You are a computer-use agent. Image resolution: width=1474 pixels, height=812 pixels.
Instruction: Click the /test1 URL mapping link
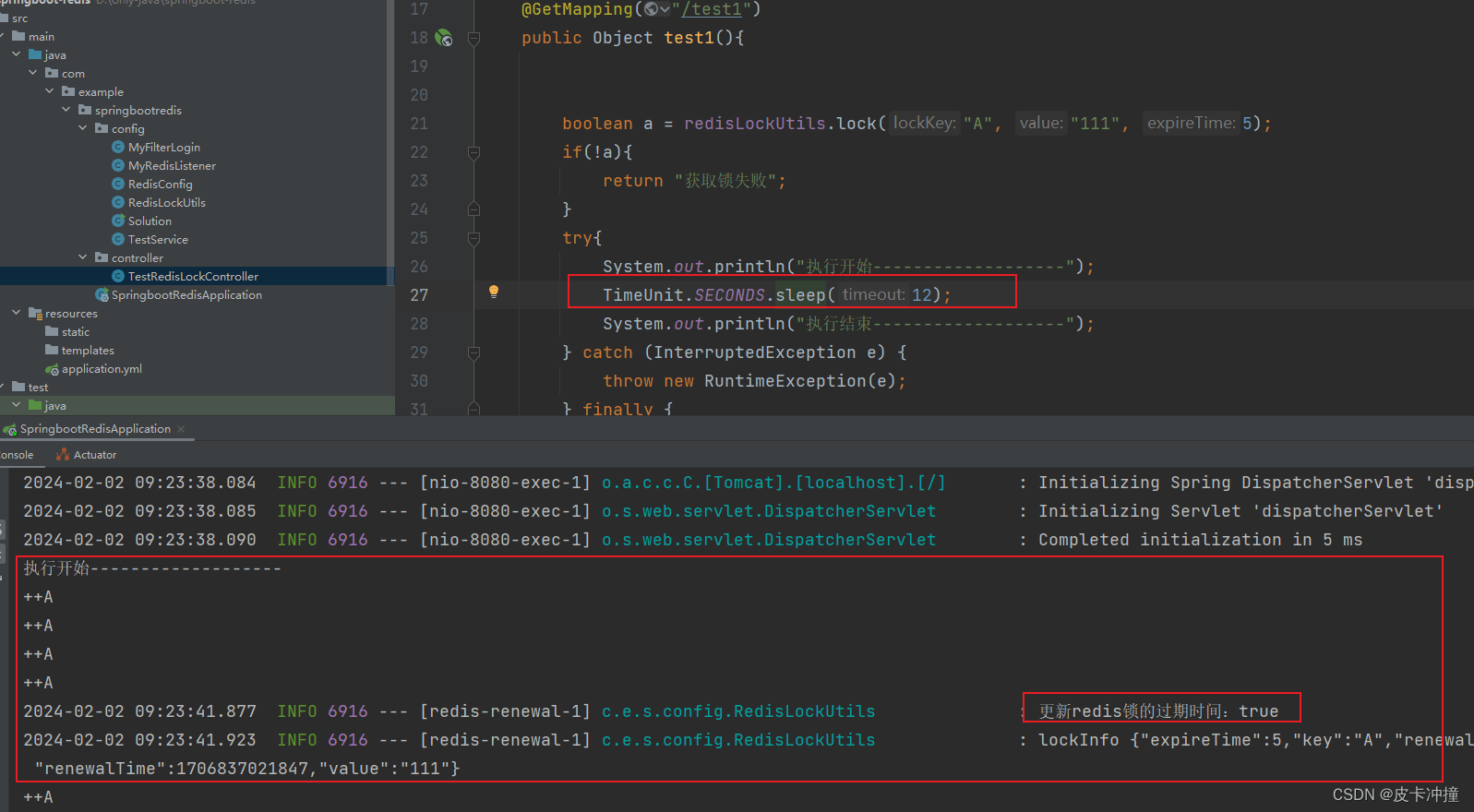(x=711, y=9)
